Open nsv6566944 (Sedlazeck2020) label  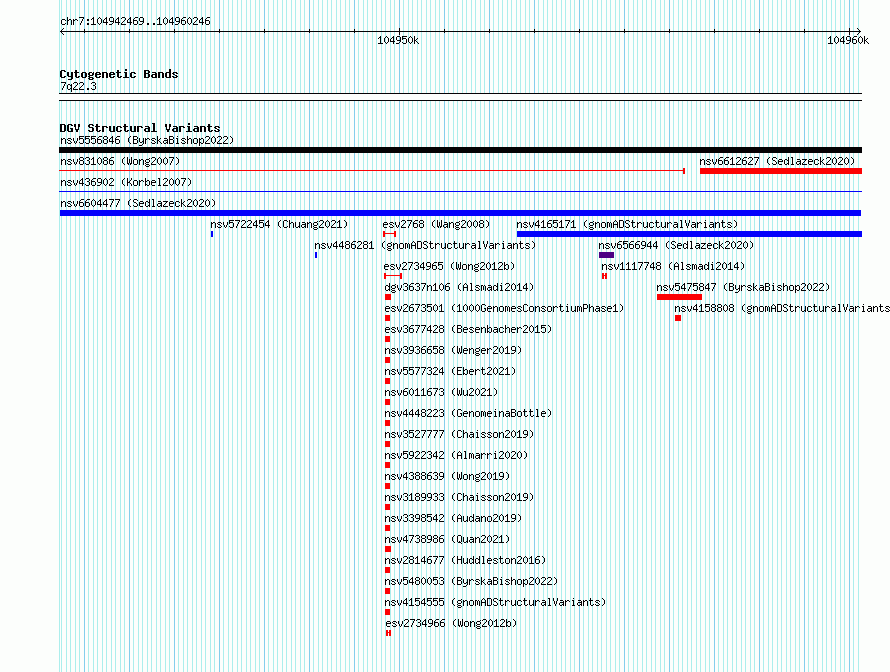click(676, 245)
